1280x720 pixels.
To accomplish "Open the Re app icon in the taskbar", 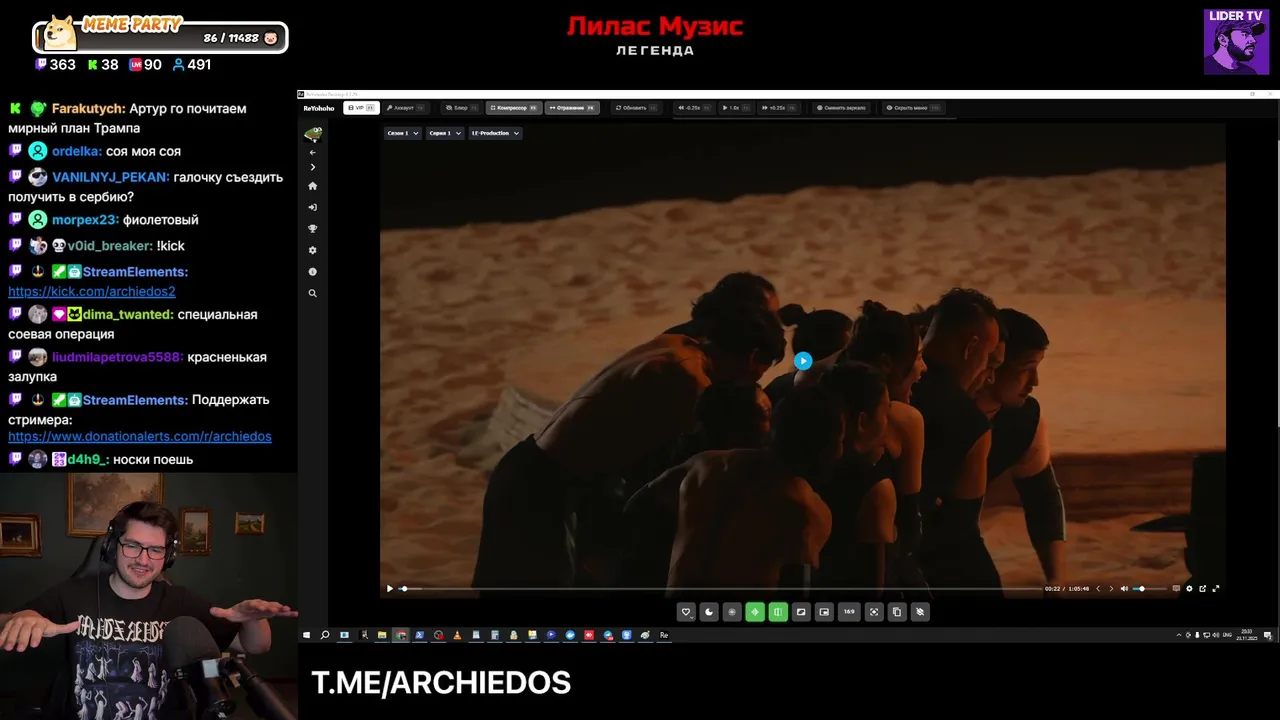I will click(664, 635).
